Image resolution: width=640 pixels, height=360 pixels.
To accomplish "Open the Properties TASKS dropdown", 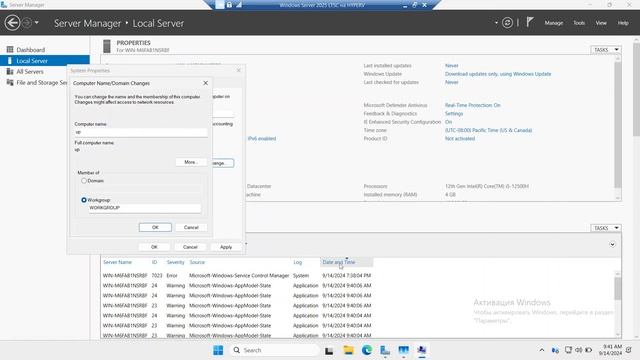I will [x=606, y=50].
